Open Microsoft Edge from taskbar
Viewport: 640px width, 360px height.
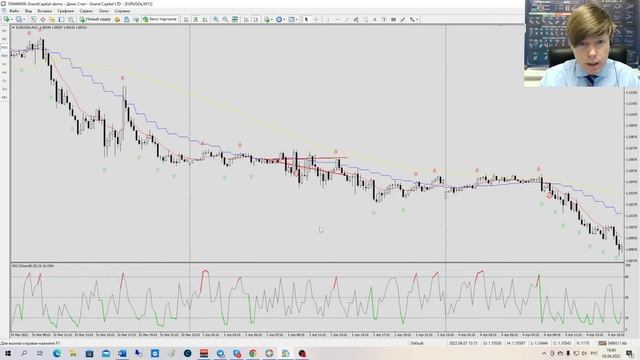57,353
